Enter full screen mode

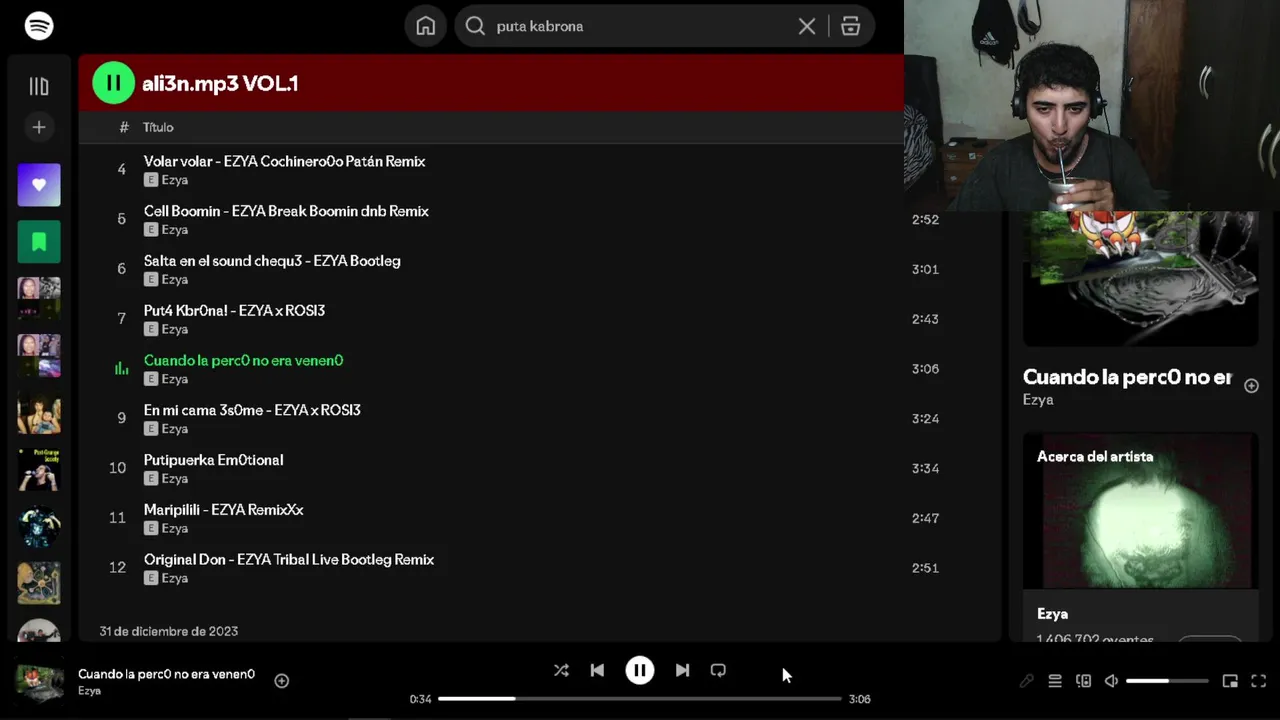(x=1259, y=681)
